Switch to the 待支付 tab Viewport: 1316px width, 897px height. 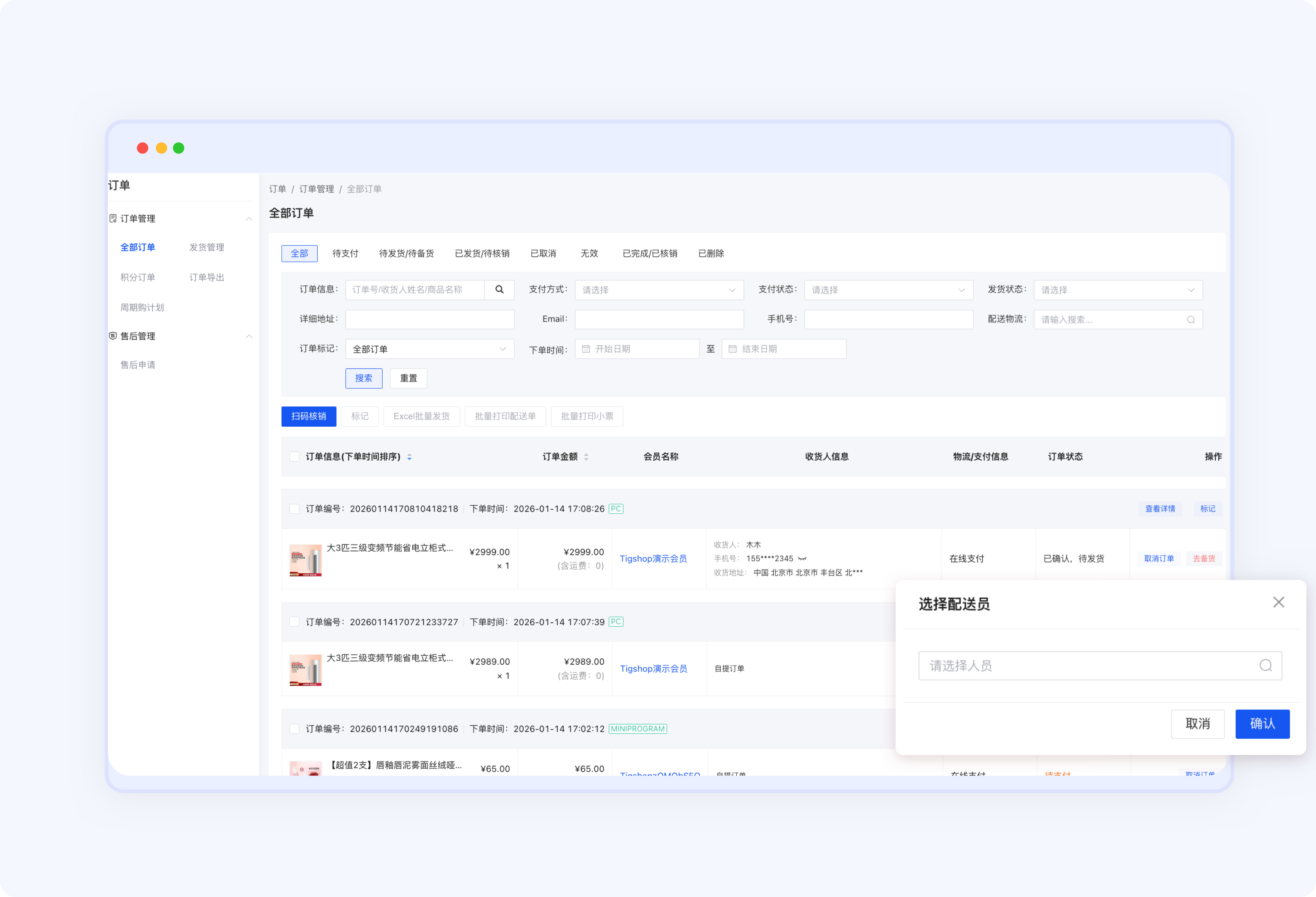[345, 253]
